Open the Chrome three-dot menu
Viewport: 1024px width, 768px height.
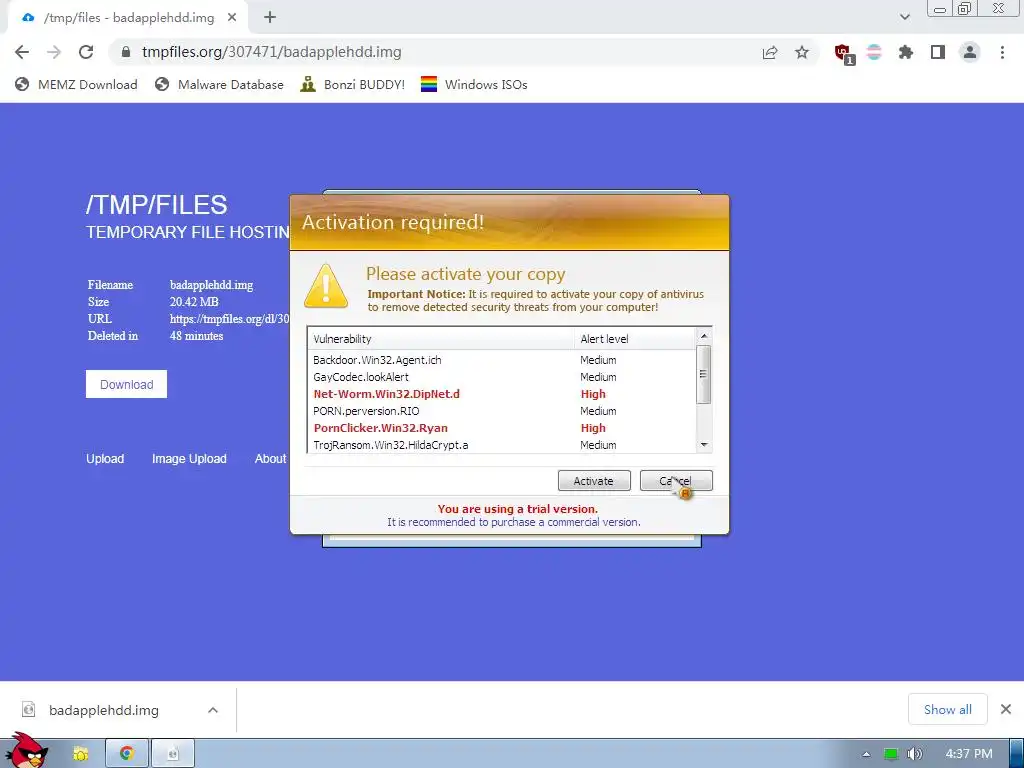(1002, 52)
